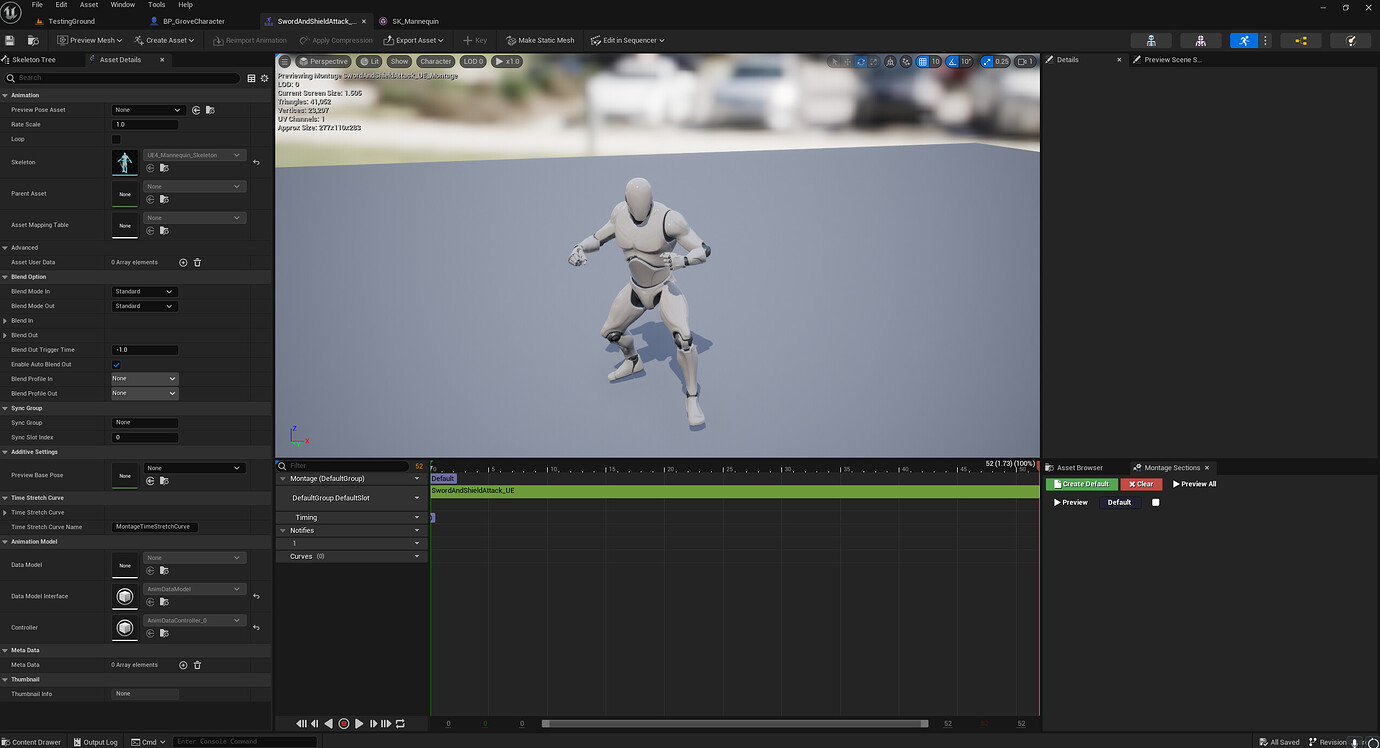1380x748 pixels.
Task: Select the rotate transform tool in viewport
Action: (861, 61)
